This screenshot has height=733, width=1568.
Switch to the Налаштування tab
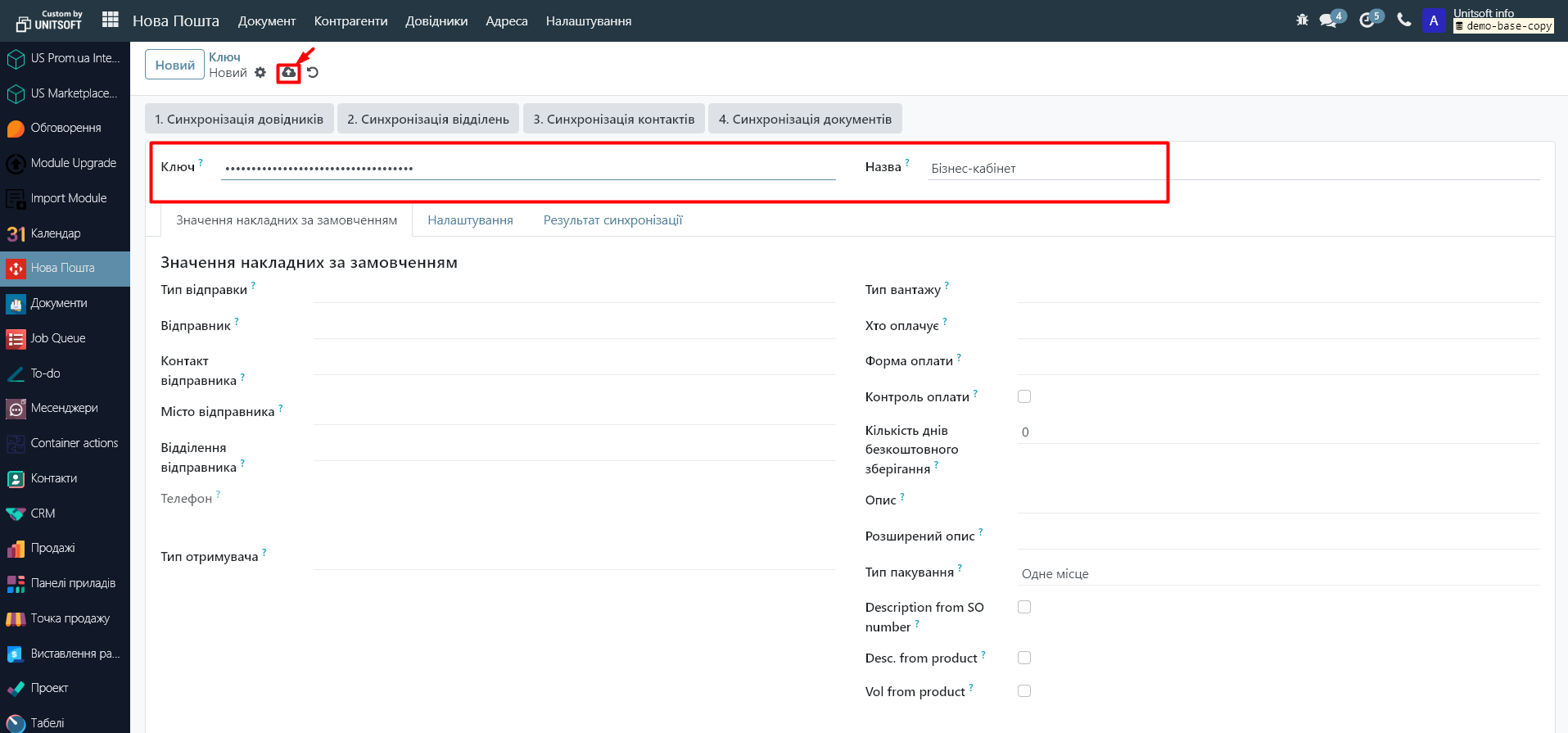[x=470, y=220]
